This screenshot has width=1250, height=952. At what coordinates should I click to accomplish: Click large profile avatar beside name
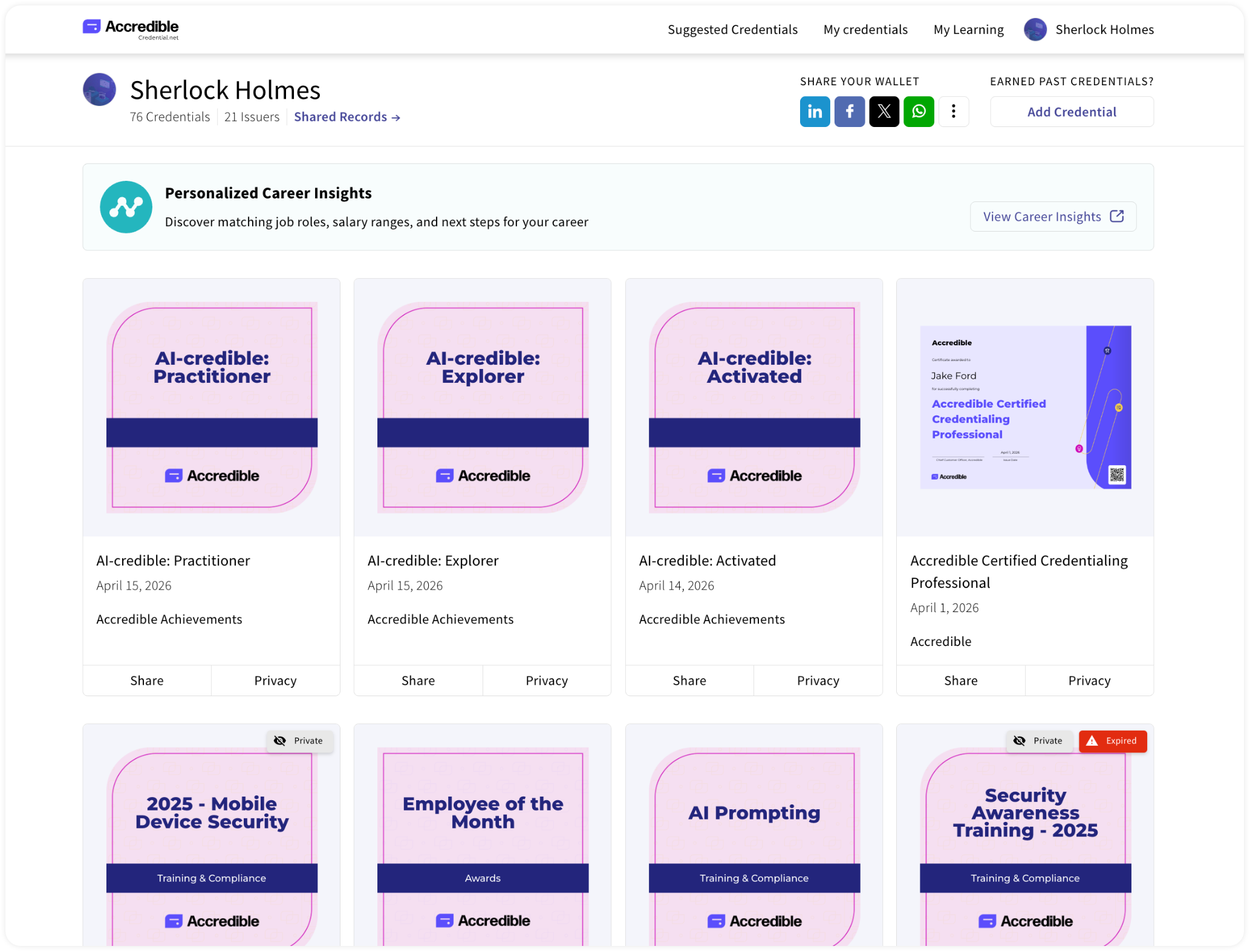[x=99, y=90]
